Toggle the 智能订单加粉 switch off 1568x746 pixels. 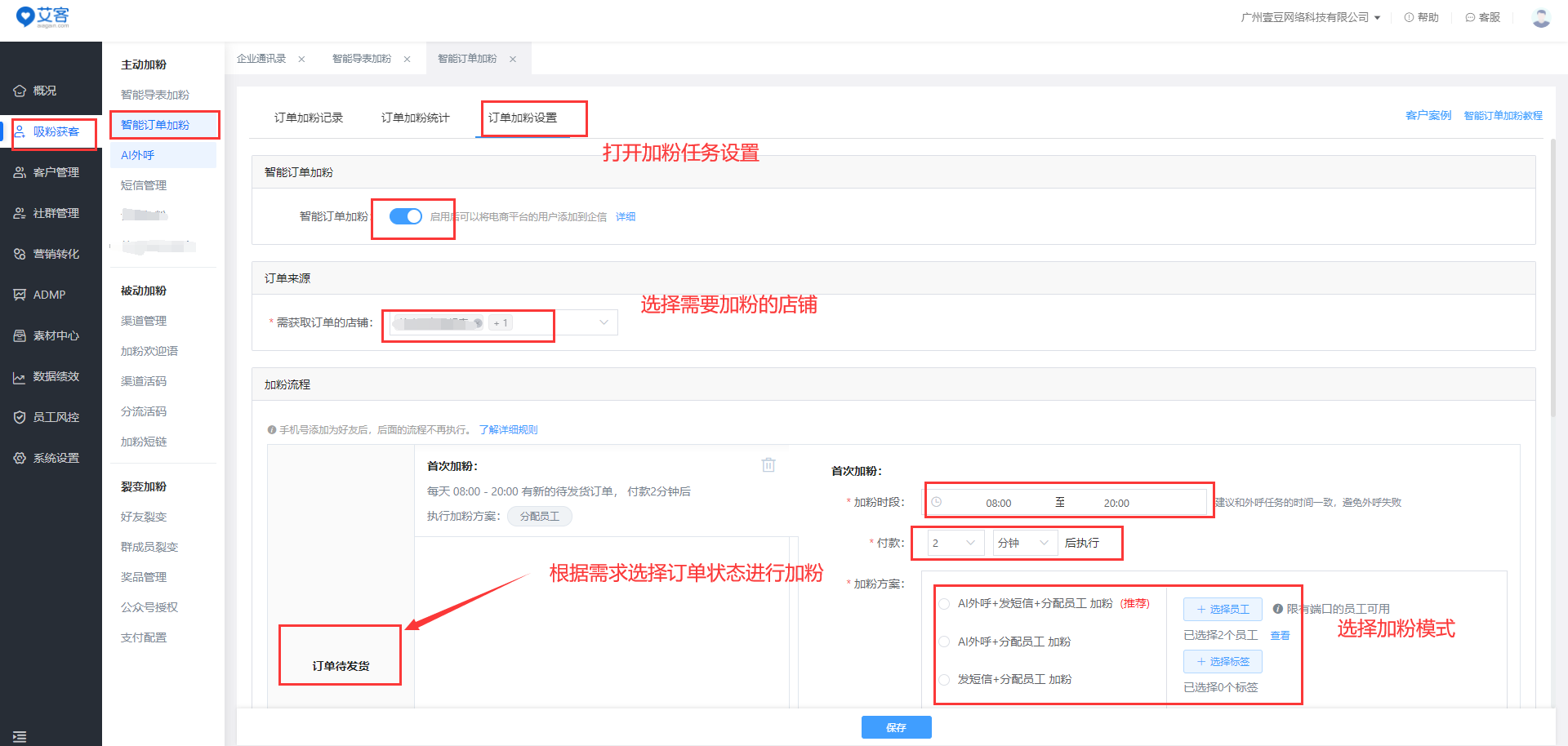(406, 216)
